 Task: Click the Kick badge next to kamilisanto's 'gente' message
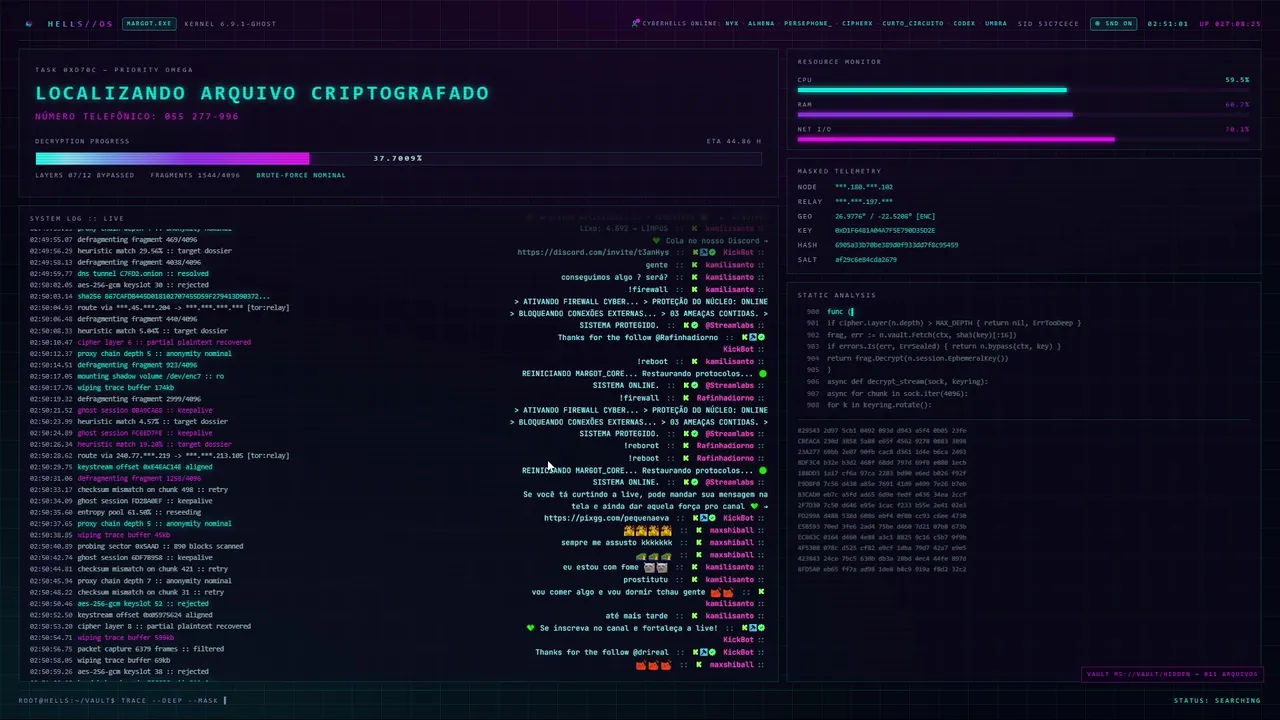696,265
